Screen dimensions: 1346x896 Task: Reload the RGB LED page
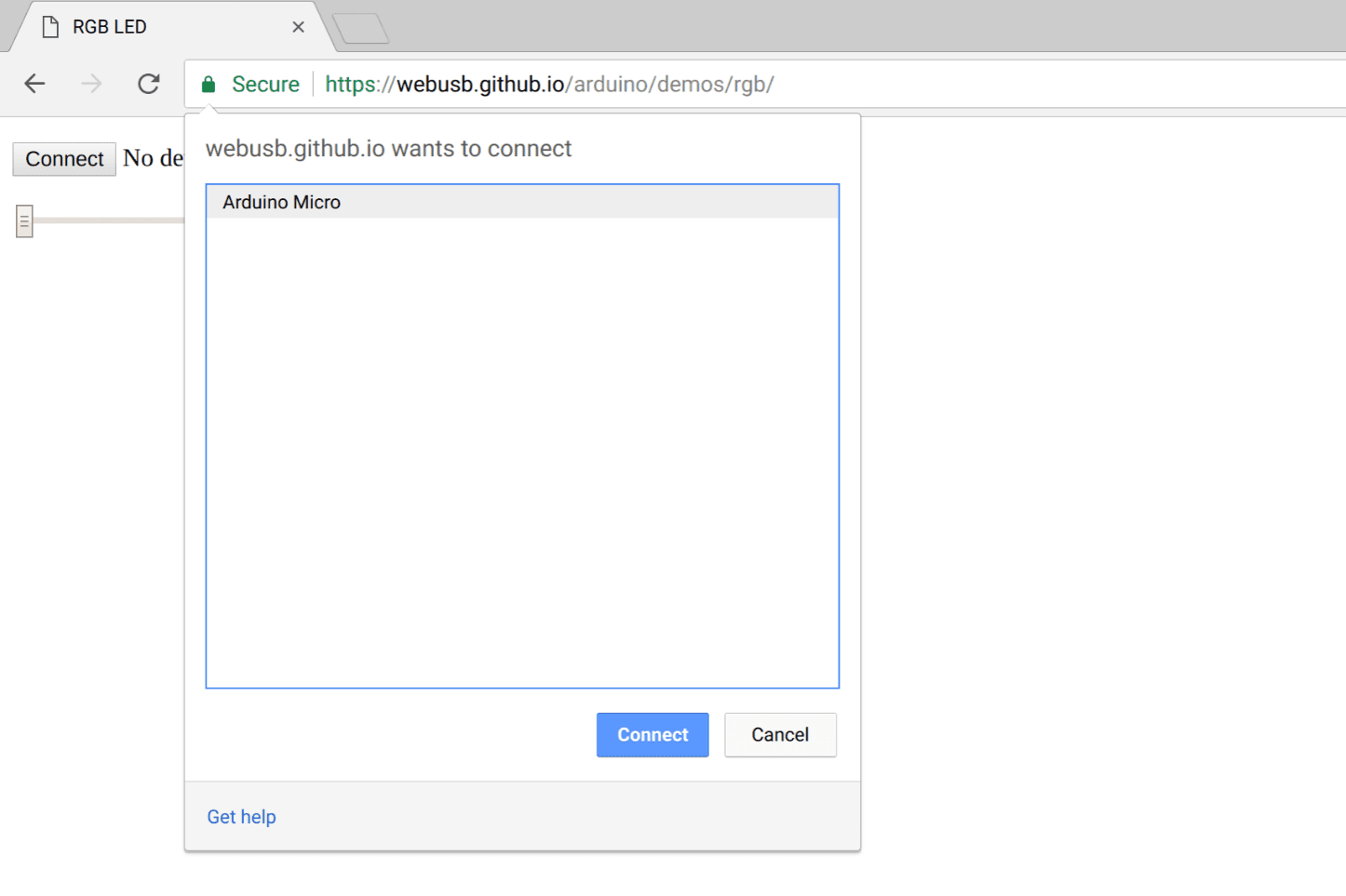tap(148, 84)
